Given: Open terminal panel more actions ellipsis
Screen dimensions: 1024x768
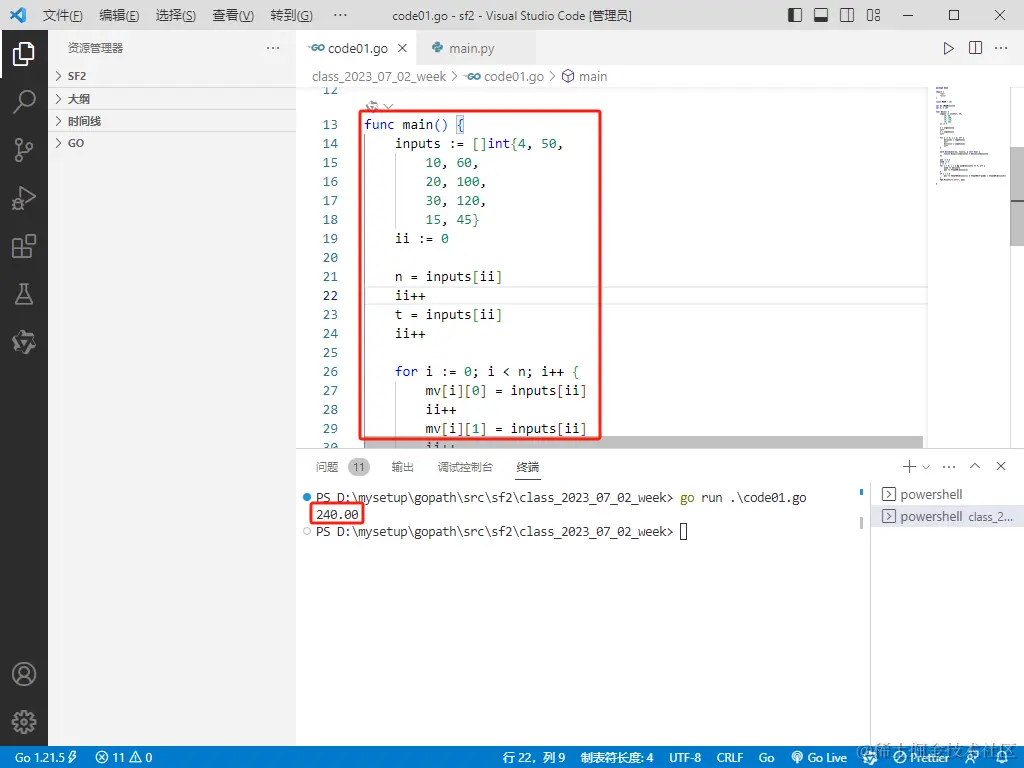Looking at the screenshot, I should point(949,466).
